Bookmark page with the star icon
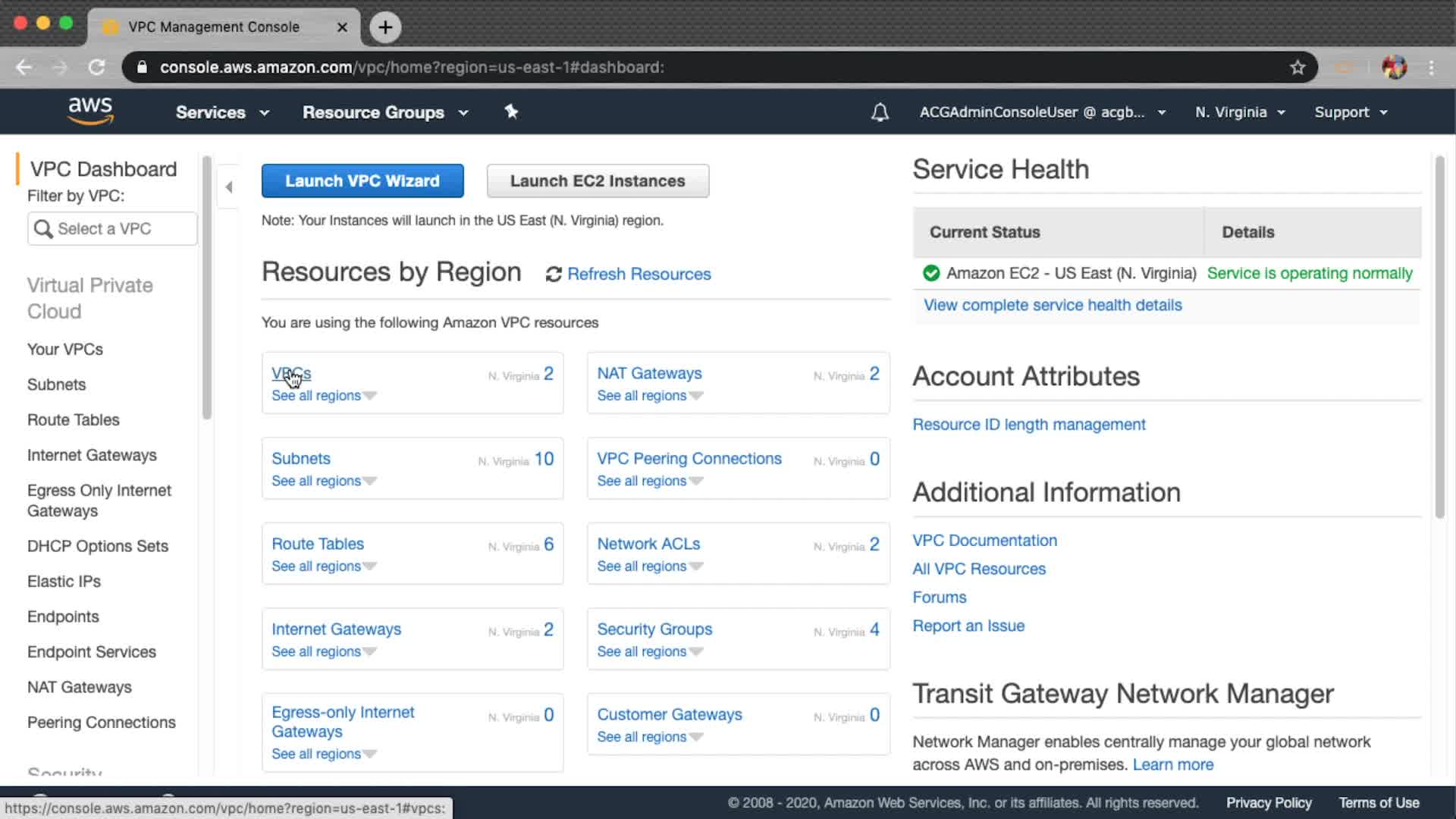The image size is (1456, 819). tap(1298, 67)
